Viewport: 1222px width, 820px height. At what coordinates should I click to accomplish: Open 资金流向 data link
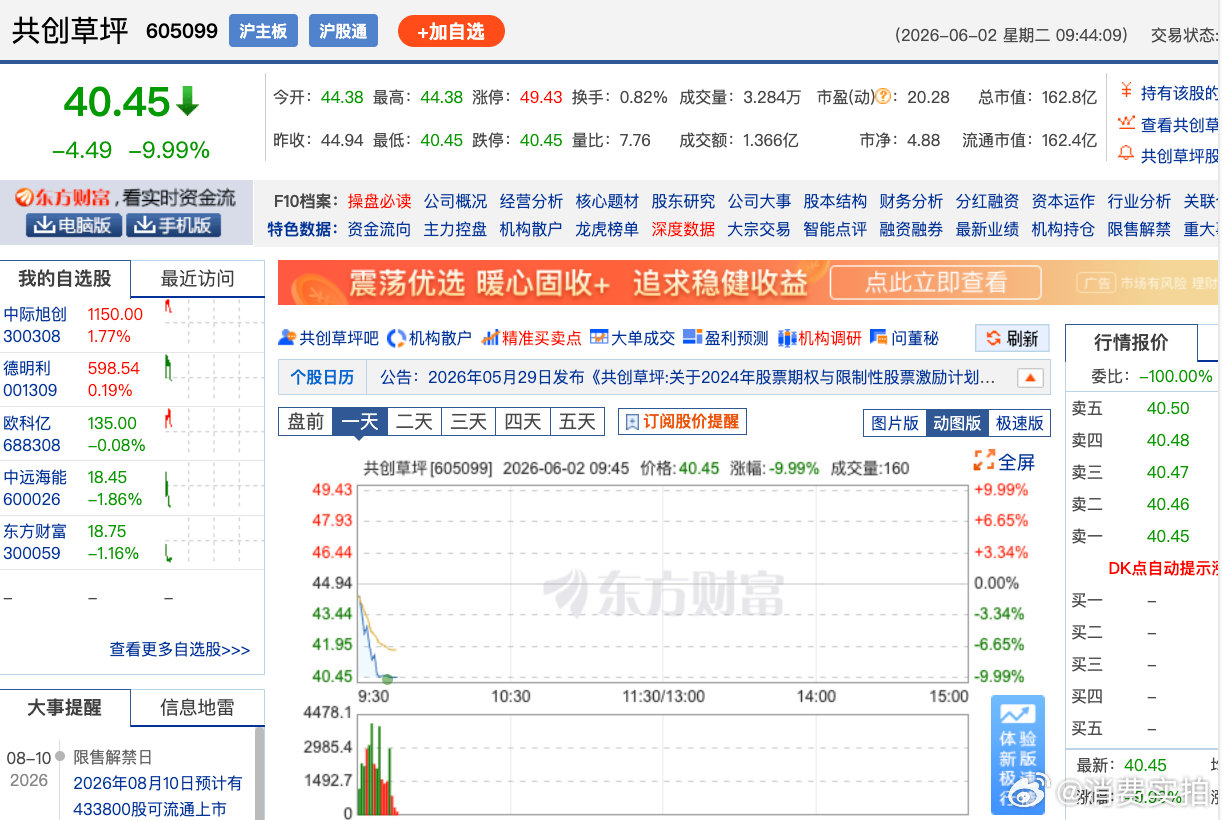point(379,229)
